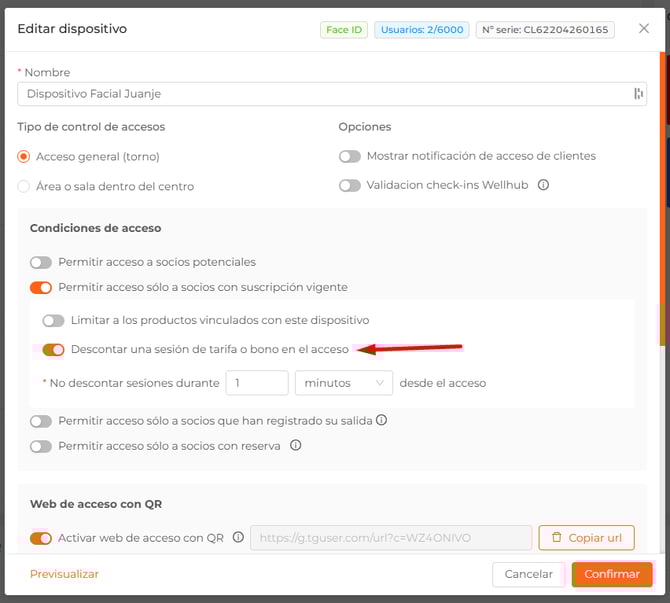Disable Descontar una sesión de tarifa toggle

click(53, 350)
